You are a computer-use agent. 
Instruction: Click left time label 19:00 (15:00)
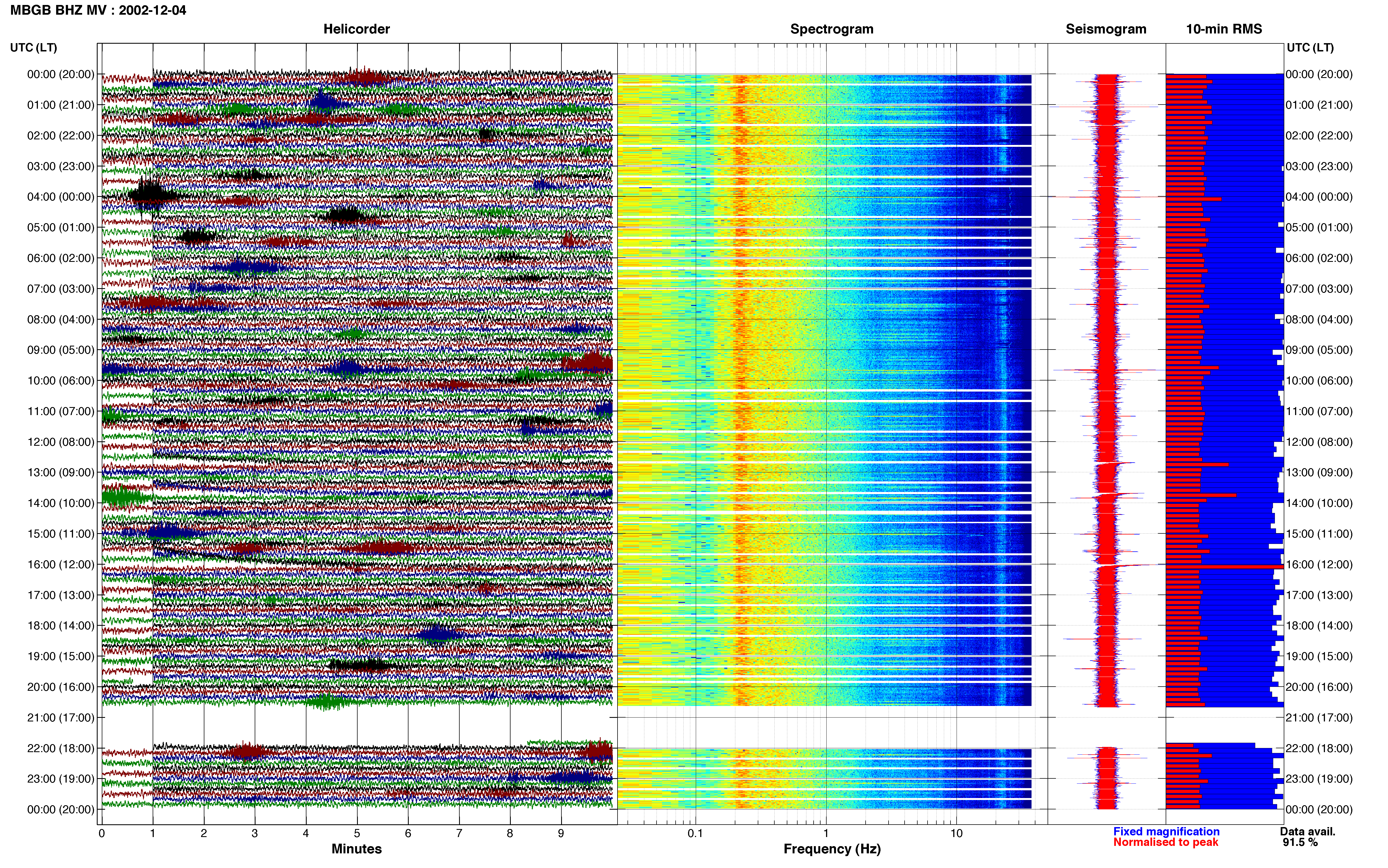pos(61,656)
